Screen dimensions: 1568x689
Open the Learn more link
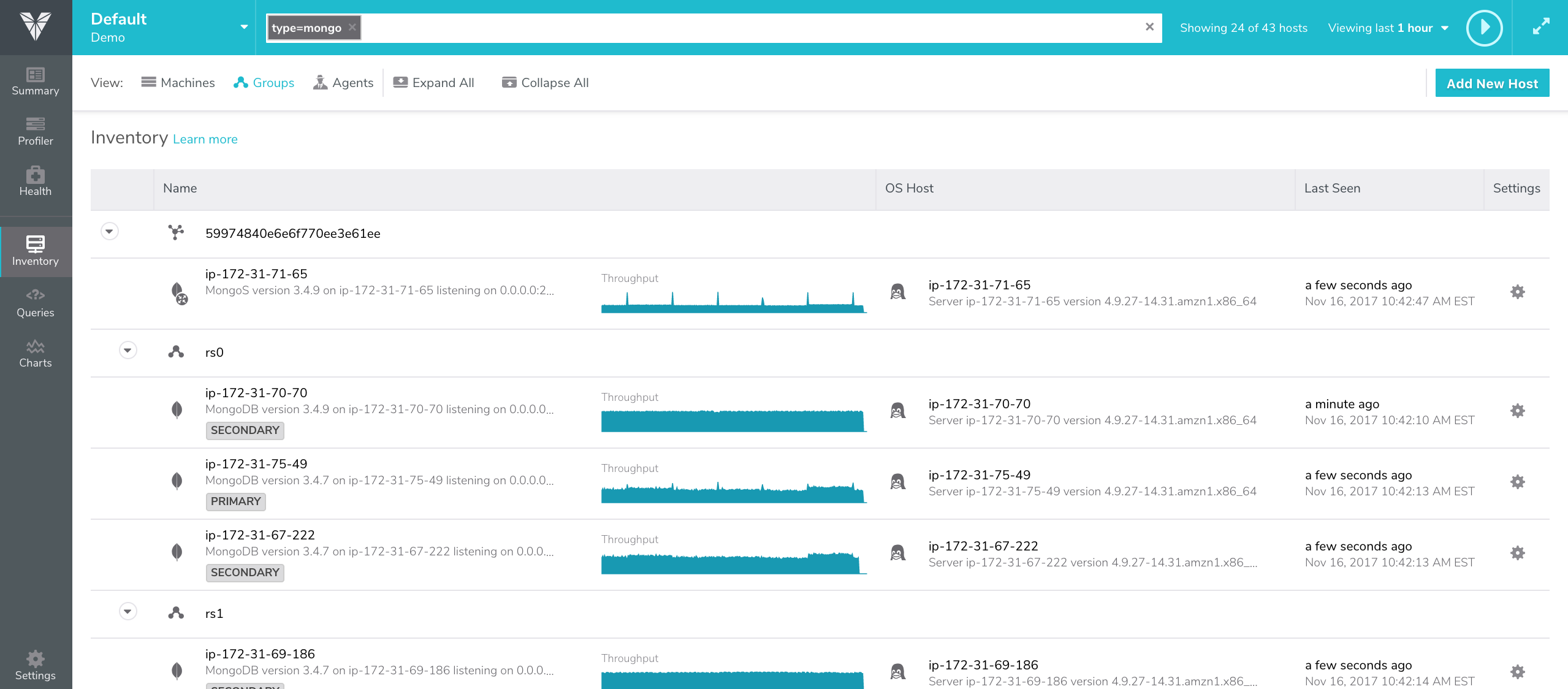pyautogui.click(x=205, y=139)
